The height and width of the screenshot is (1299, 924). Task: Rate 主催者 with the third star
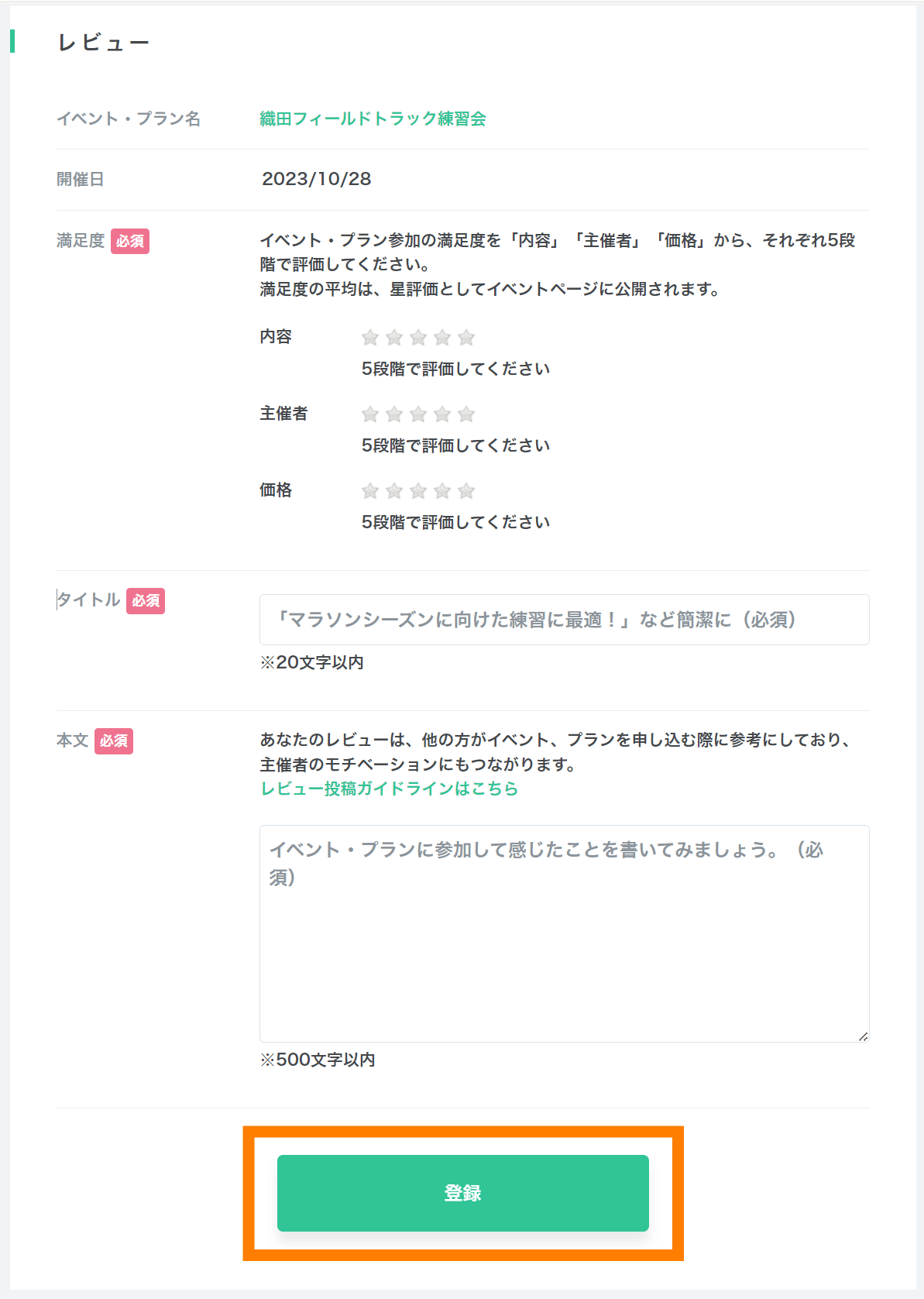(418, 414)
